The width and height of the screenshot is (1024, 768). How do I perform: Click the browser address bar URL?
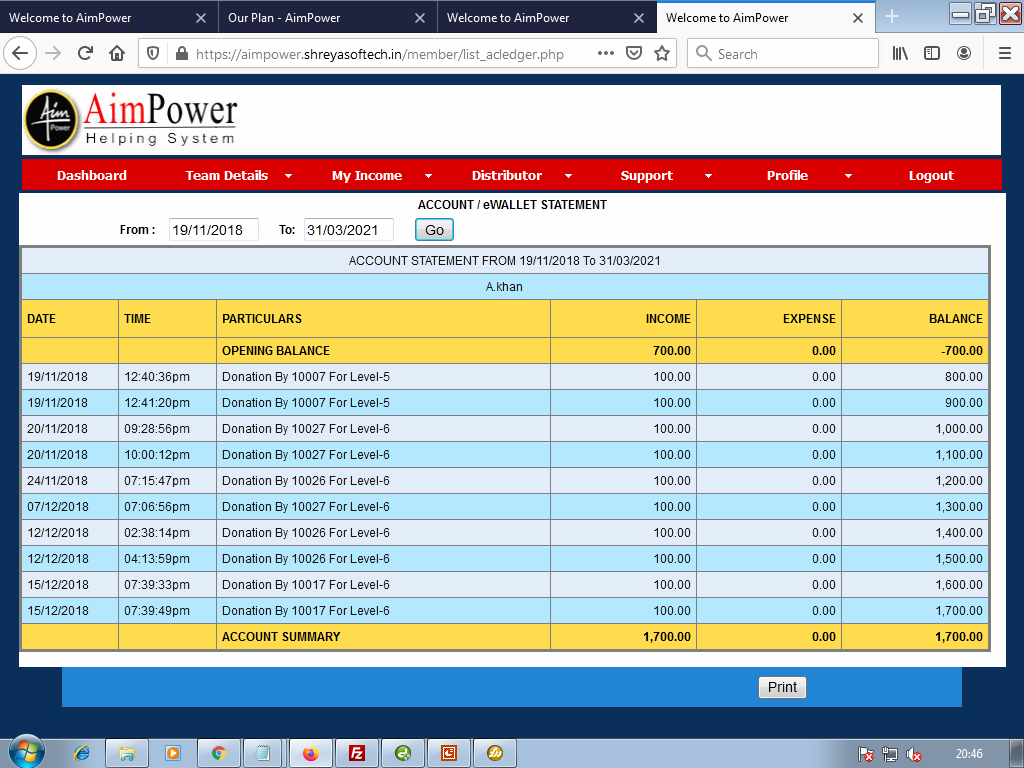380,54
